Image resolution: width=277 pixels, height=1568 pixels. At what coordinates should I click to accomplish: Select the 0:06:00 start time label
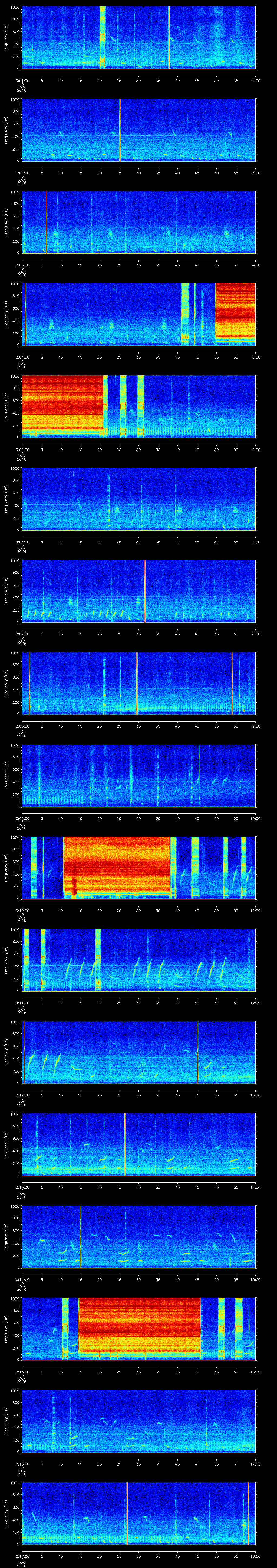click(x=22, y=542)
